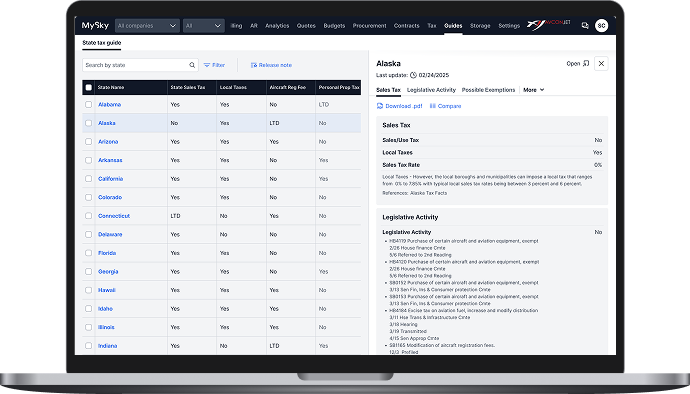
Task: Click the Open button text
Action: coord(573,64)
